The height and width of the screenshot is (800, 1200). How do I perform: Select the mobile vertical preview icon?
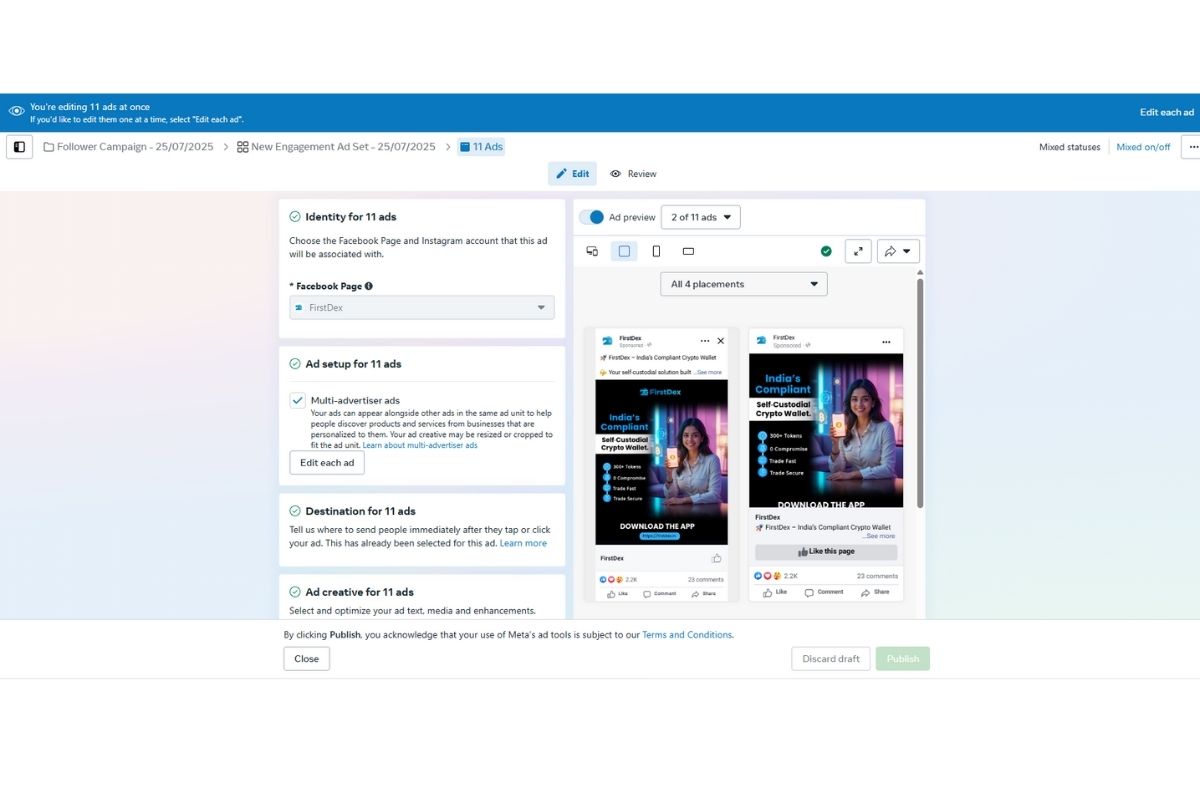click(656, 251)
